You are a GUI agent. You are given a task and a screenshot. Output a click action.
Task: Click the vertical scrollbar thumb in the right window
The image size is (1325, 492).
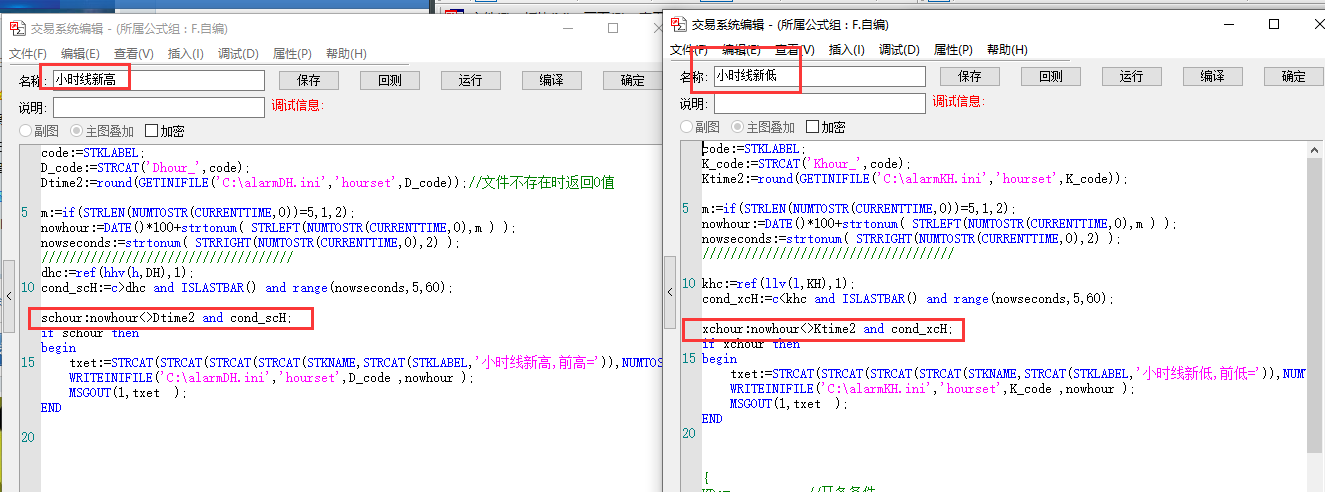[x=1315, y=305]
